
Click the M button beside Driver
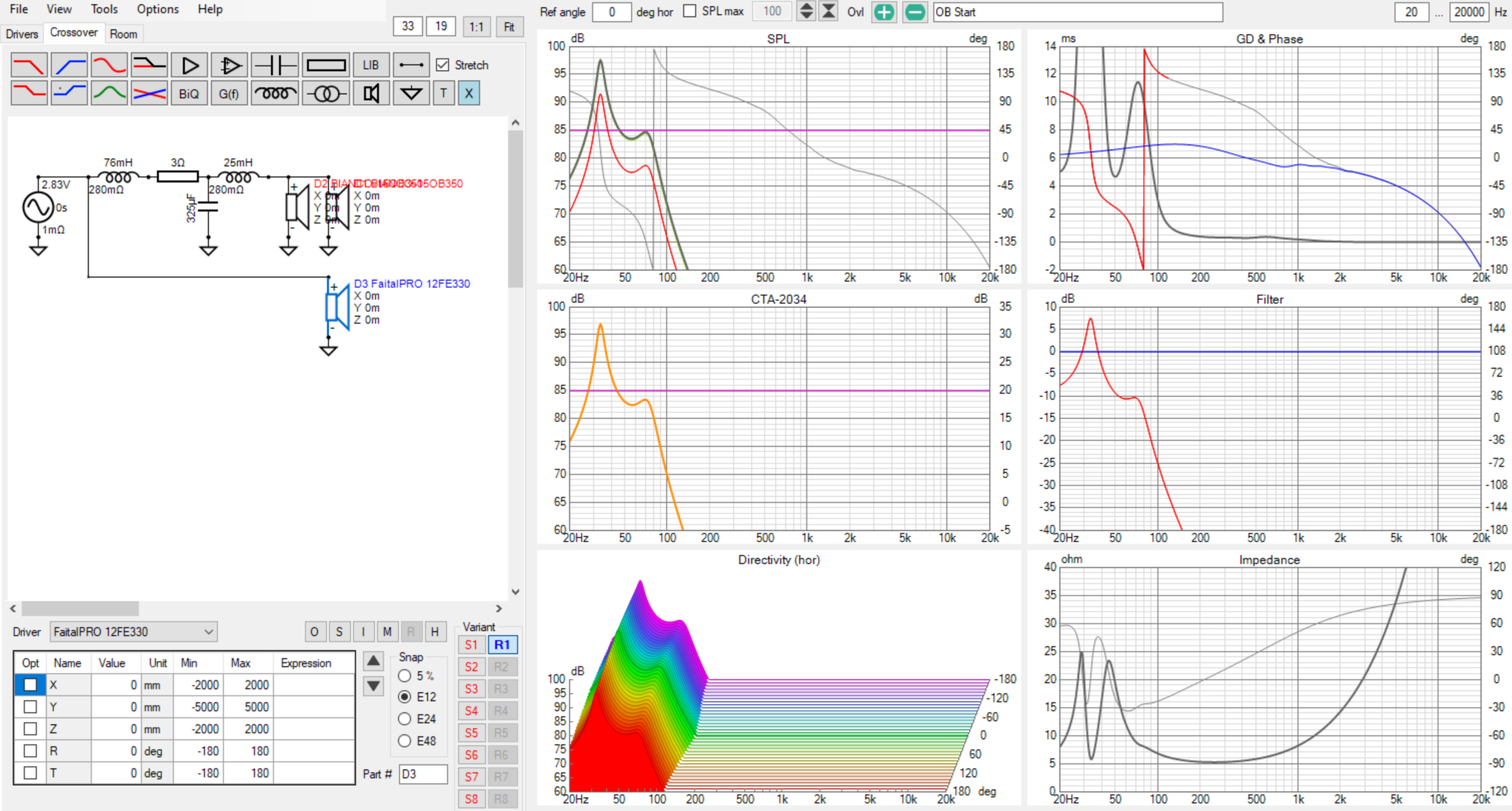tap(387, 632)
